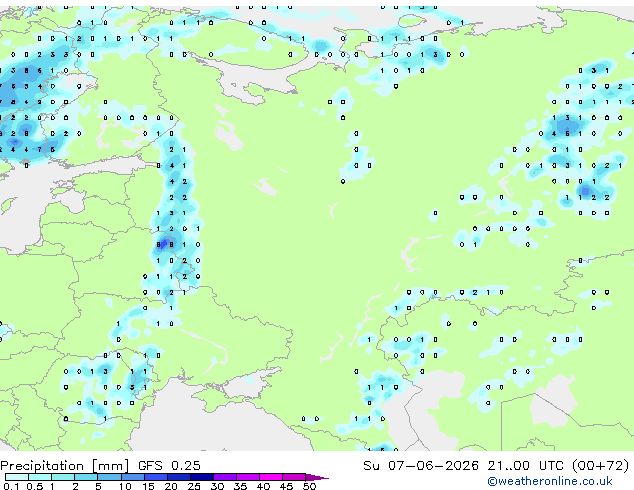
Task: Click the 0.1–0.5 mm palest legend swatch
Action: coord(17,477)
